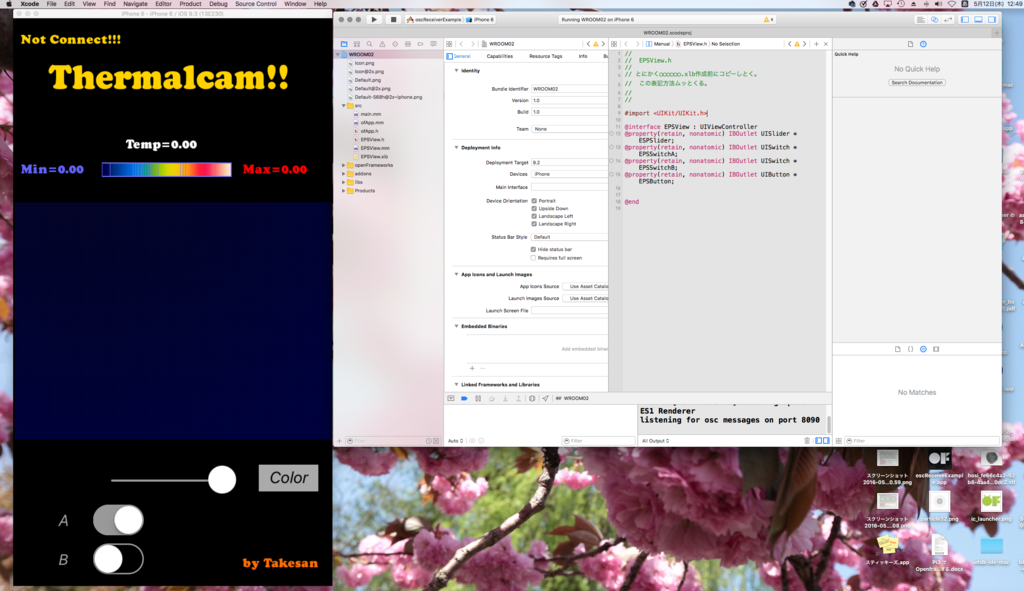This screenshot has height=591, width=1024.
Task: Open the Navigate menu
Action: 135,4
